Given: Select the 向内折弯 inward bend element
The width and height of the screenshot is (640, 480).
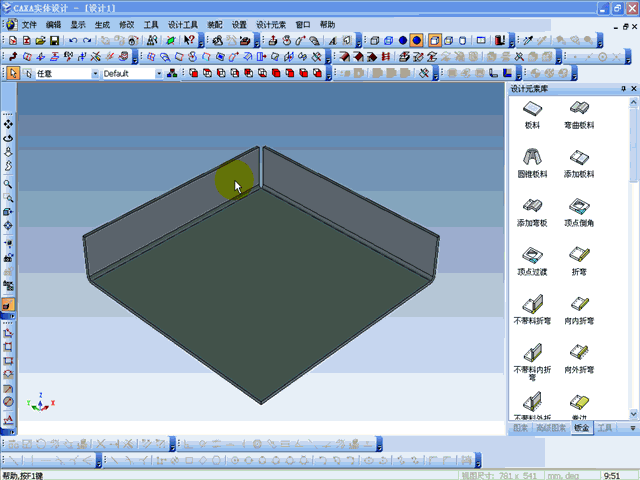Looking at the screenshot, I should click(x=579, y=310).
